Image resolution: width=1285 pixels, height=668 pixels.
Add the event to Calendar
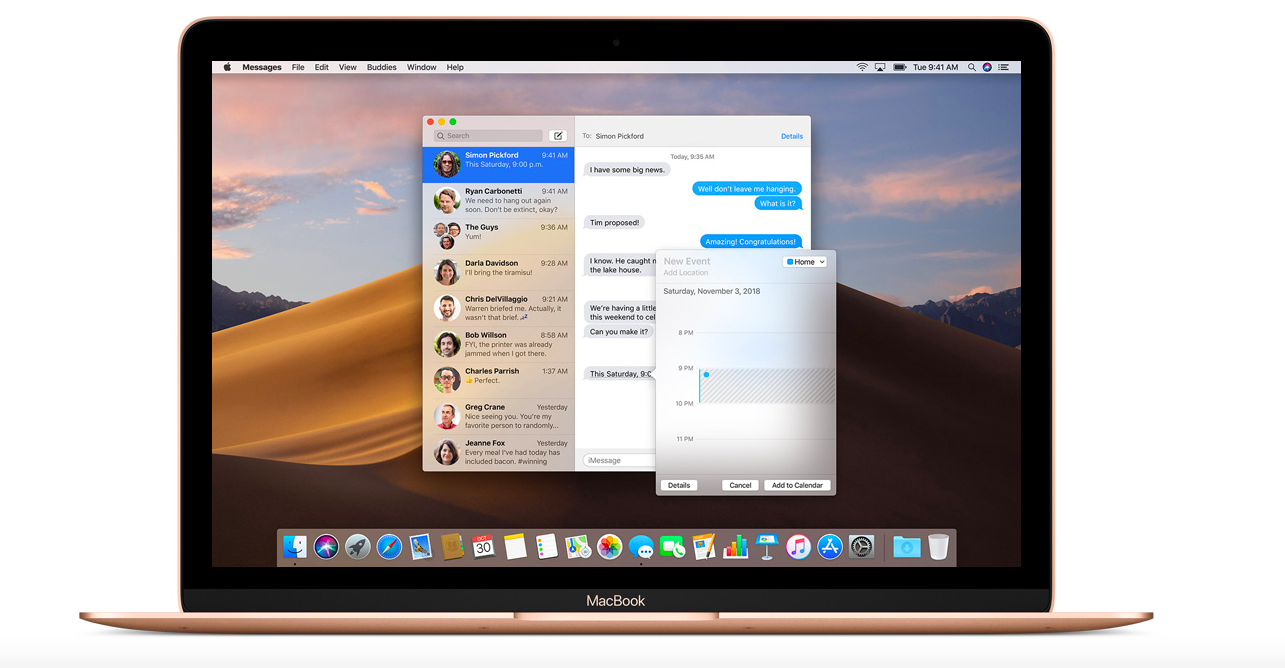pos(797,484)
